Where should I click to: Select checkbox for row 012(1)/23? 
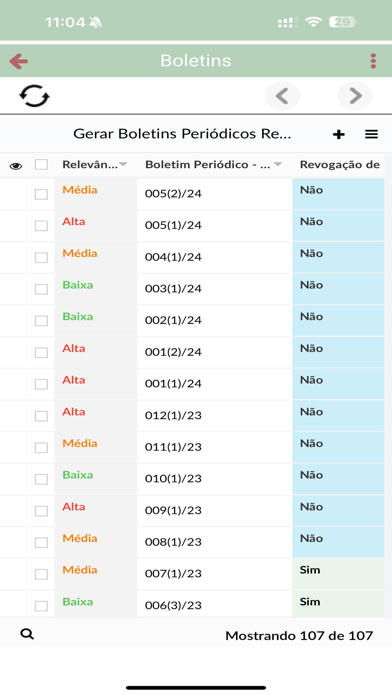41,416
